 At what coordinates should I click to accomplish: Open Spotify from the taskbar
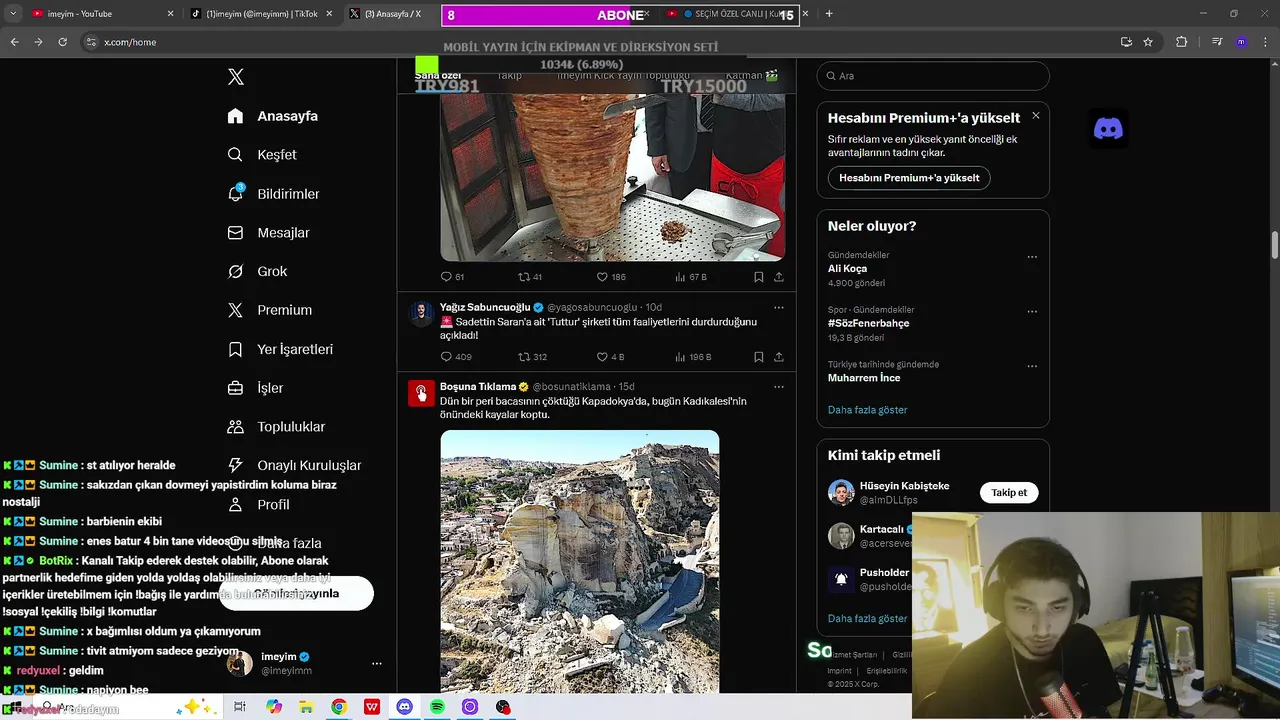[x=437, y=707]
